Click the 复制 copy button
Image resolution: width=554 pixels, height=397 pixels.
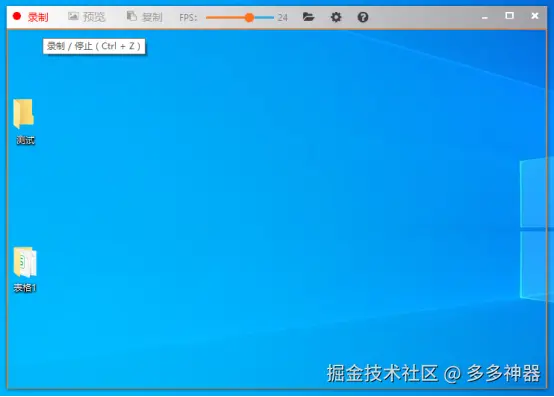pyautogui.click(x=145, y=17)
